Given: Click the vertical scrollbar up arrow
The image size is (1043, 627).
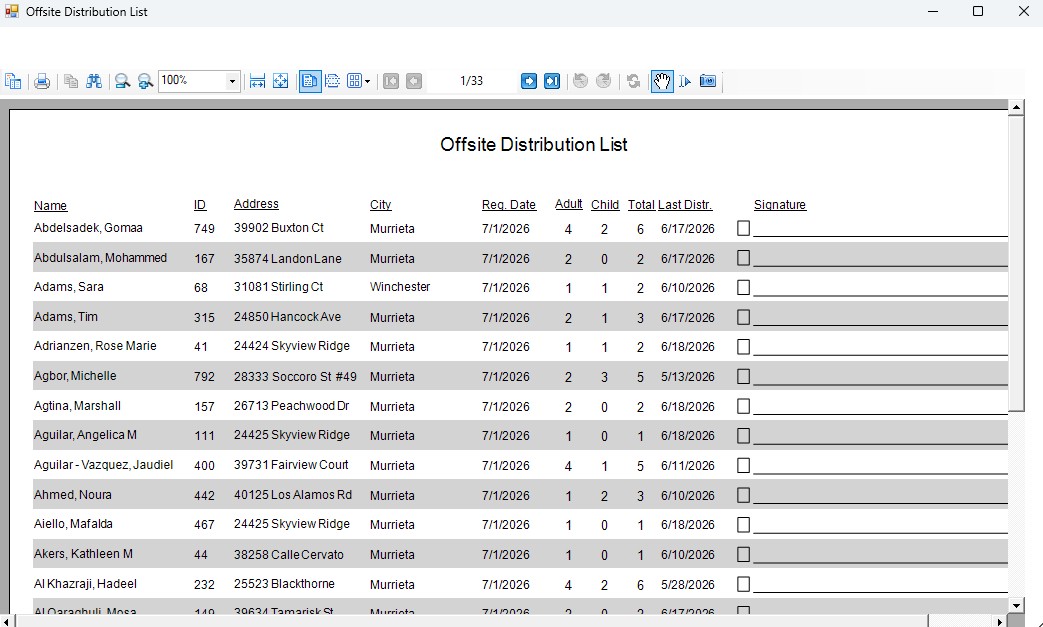Looking at the screenshot, I should pos(1016,106).
